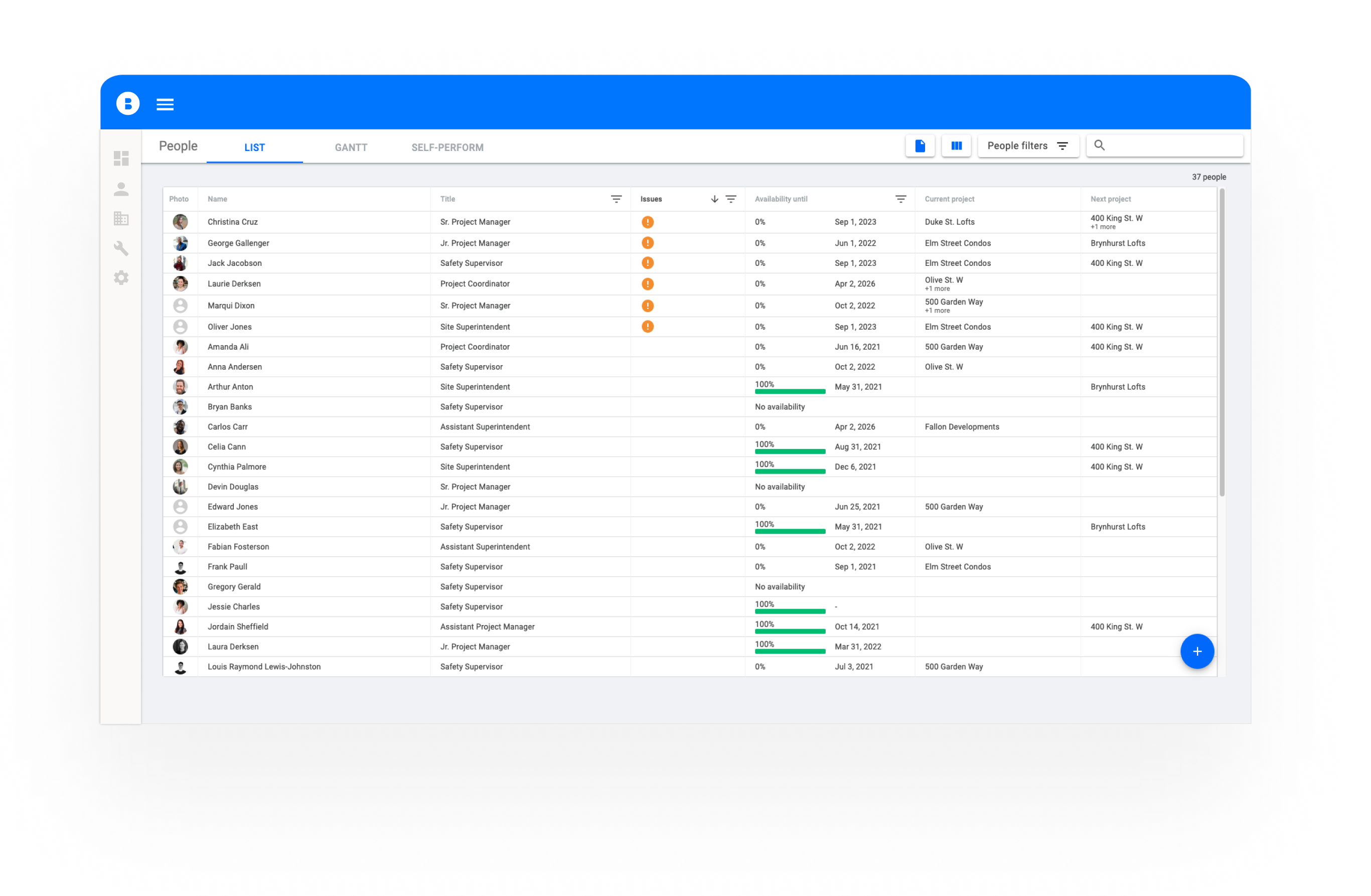Click Christina Cruz's orange issue warning icon
1371x896 pixels.
point(648,222)
